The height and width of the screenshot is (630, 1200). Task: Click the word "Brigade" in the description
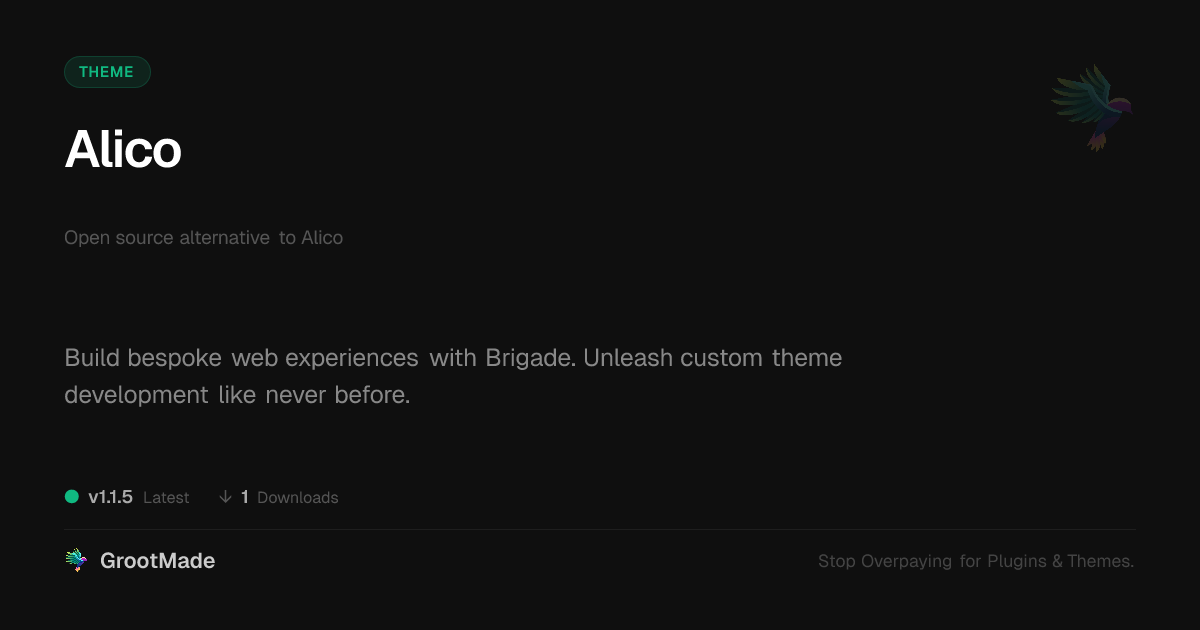point(530,358)
